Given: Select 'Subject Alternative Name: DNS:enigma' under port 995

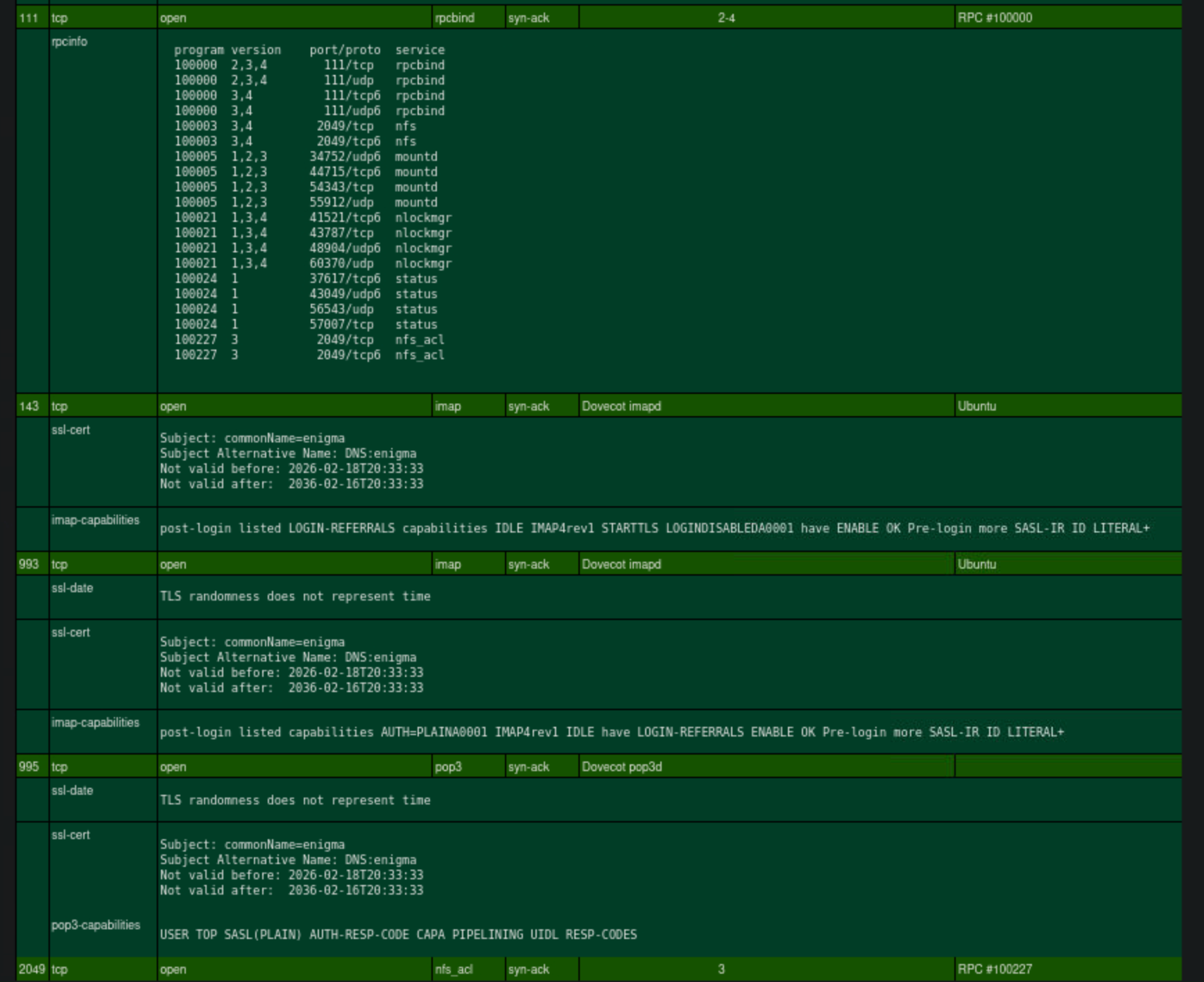Looking at the screenshot, I should (x=289, y=860).
